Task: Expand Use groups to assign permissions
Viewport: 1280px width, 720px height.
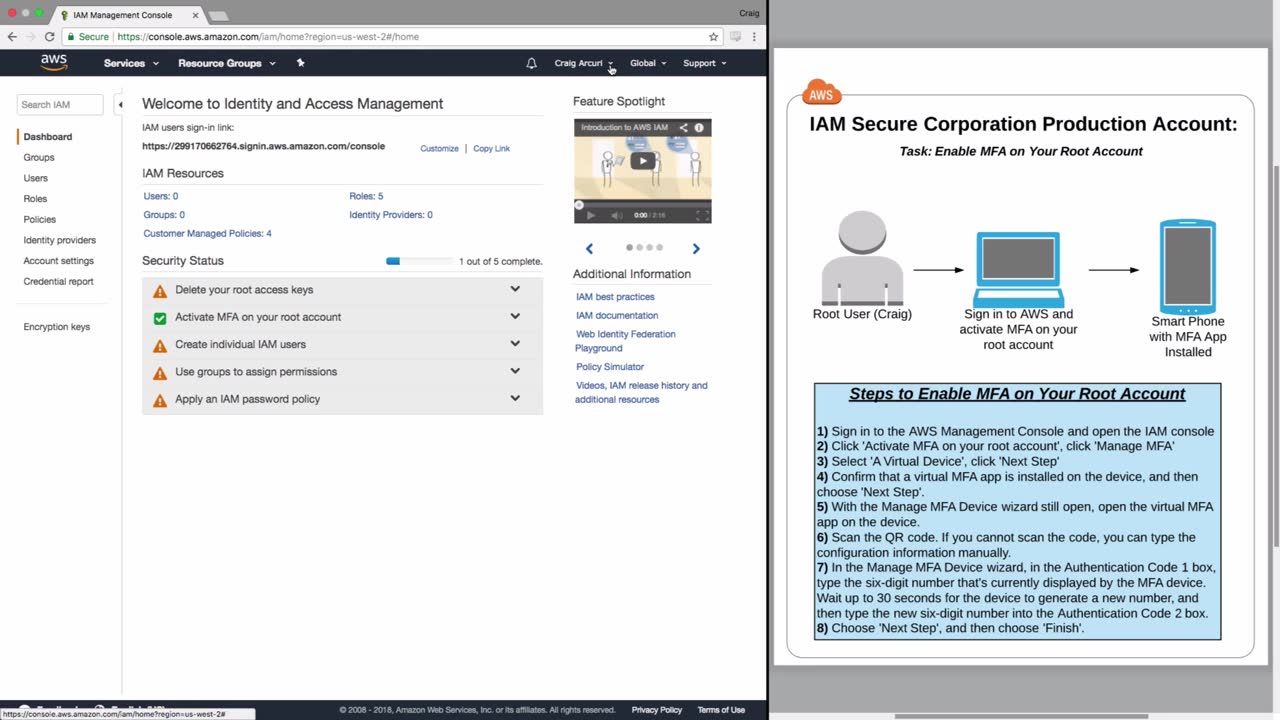Action: 515,370
